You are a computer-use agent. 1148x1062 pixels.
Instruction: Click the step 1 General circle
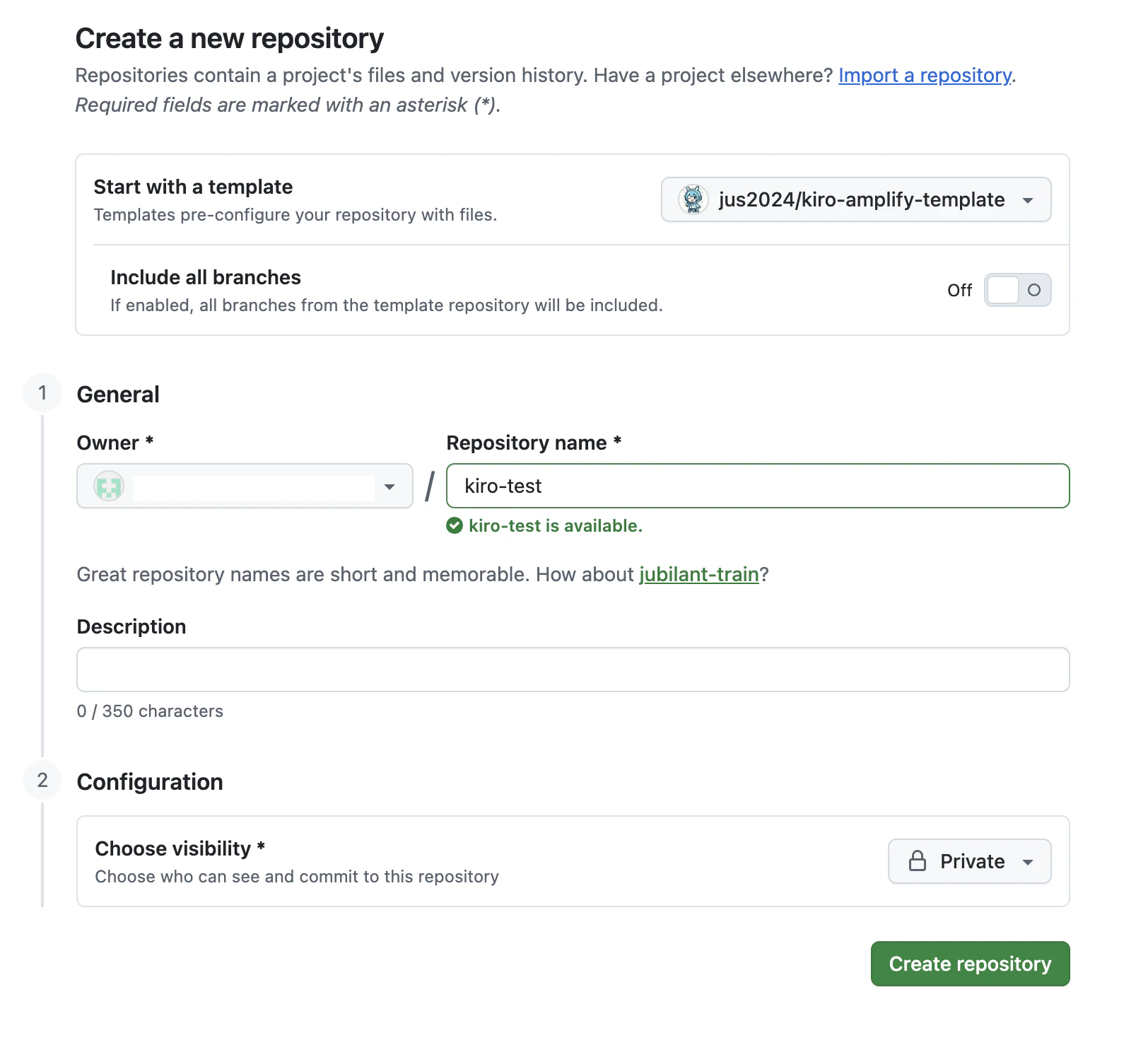tap(42, 392)
